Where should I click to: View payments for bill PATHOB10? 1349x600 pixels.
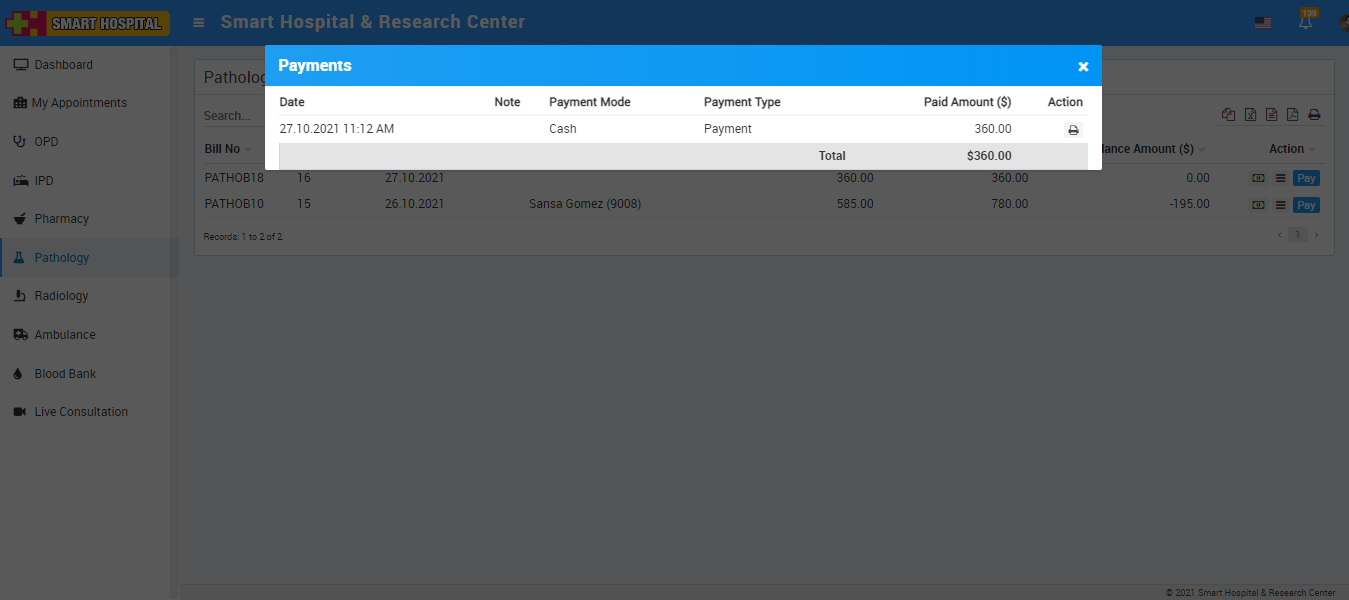point(1258,205)
